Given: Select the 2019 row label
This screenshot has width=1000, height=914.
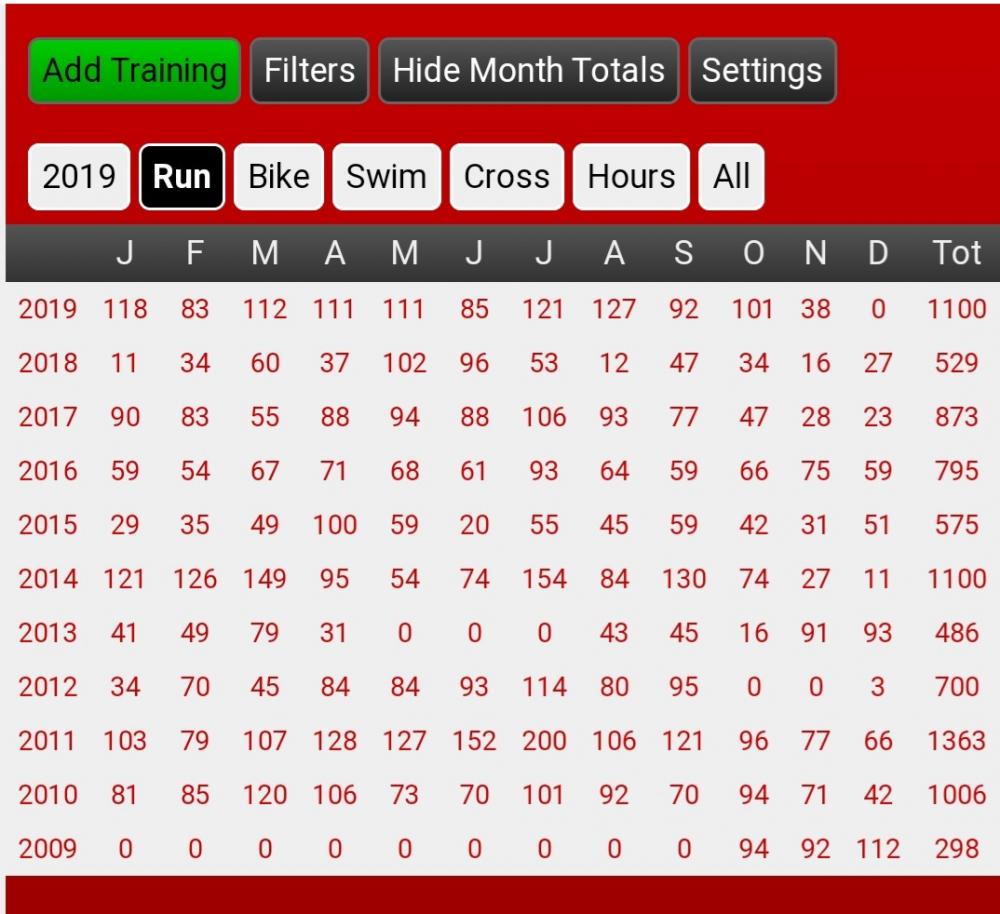Looking at the screenshot, I should 48,309.
